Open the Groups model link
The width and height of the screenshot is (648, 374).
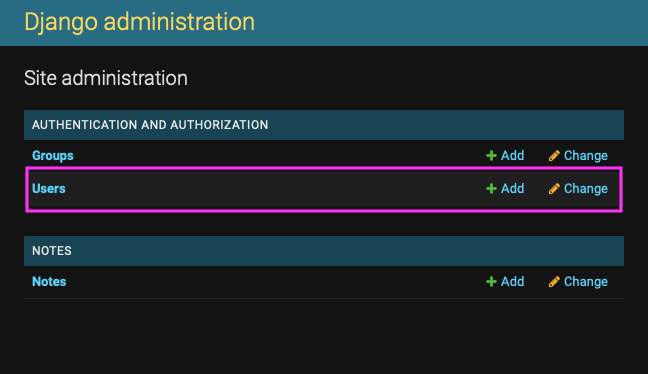click(53, 156)
